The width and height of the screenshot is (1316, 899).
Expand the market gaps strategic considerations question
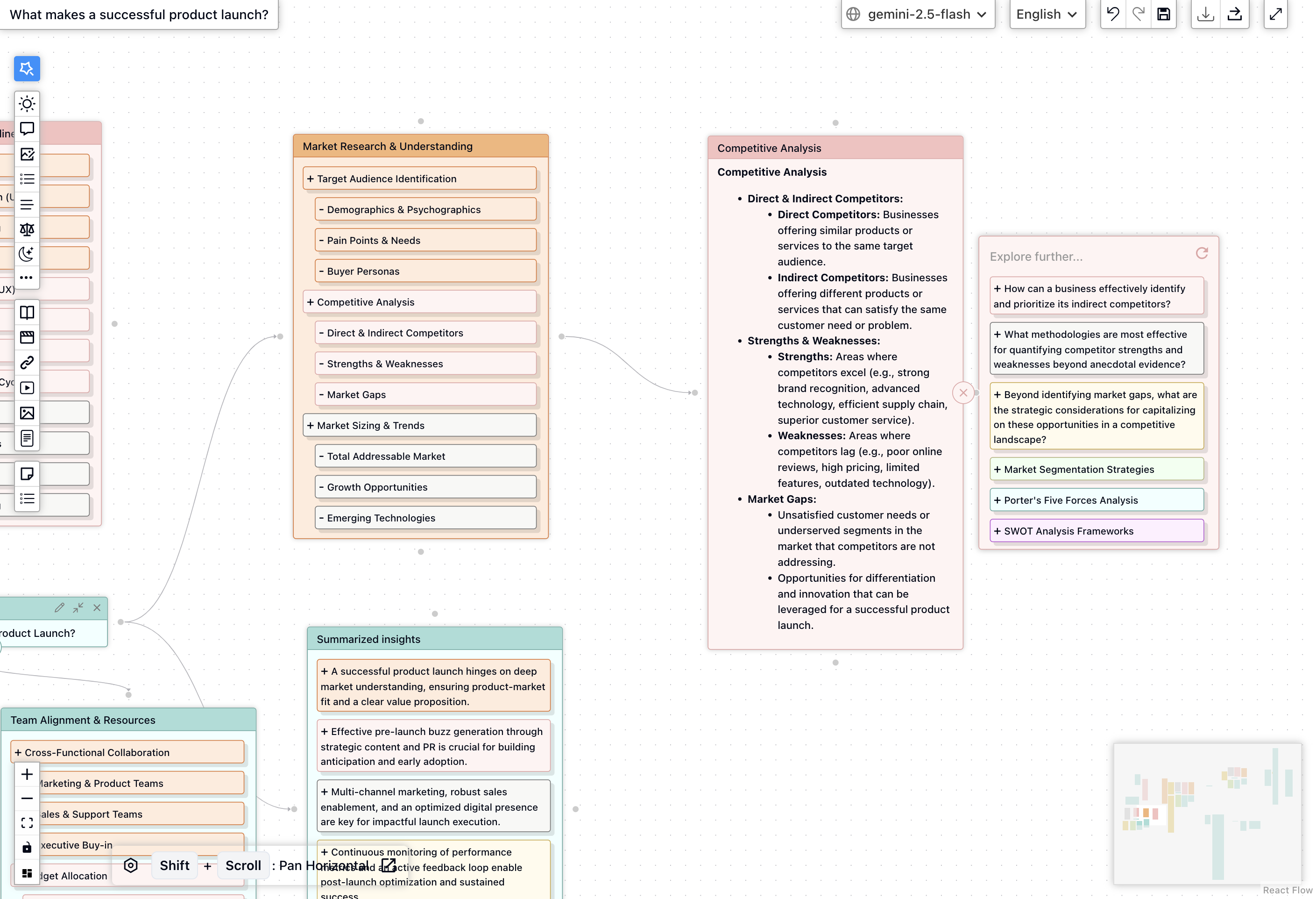(1097, 416)
